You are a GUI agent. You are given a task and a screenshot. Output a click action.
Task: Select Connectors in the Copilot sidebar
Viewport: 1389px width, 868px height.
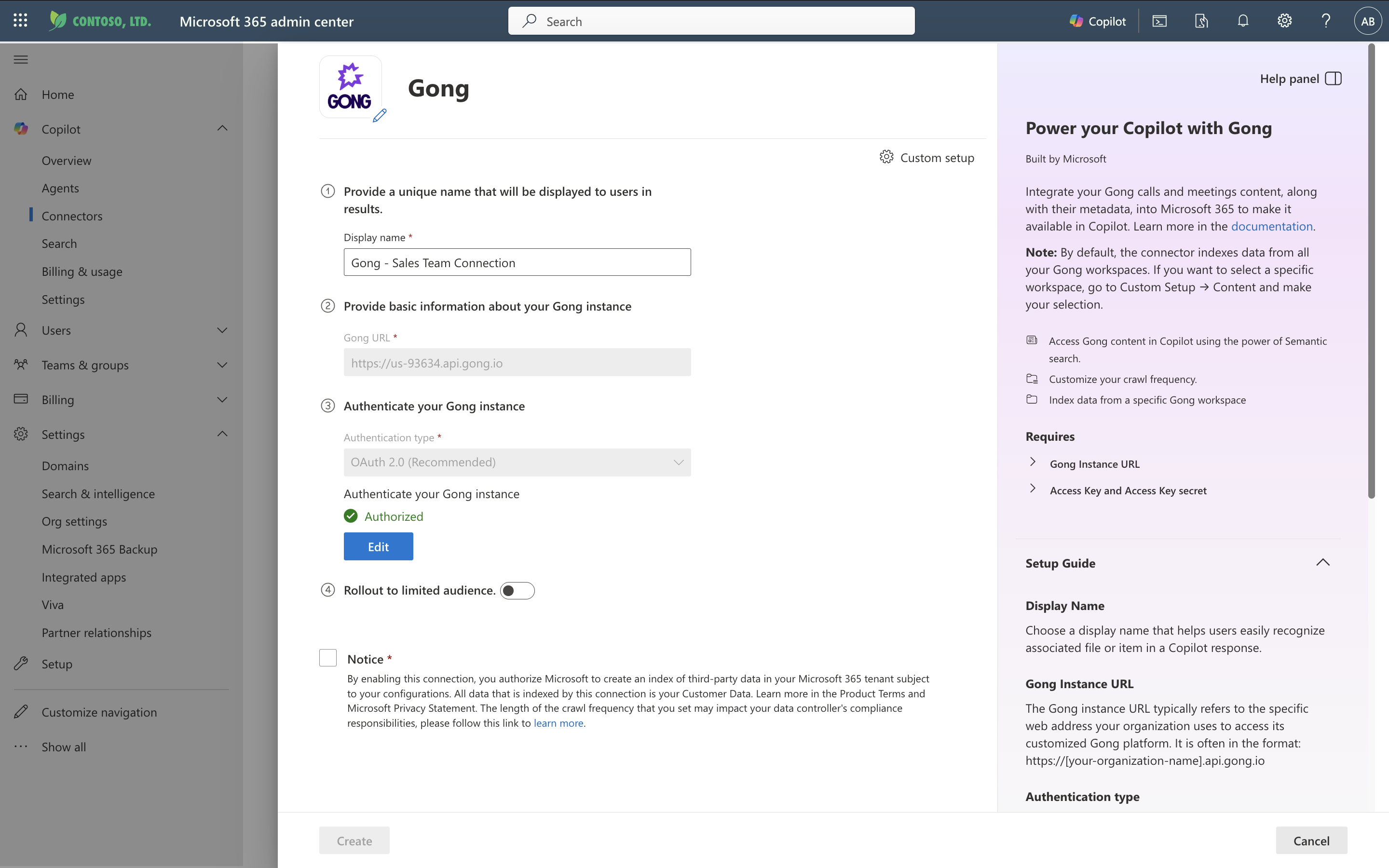click(72, 215)
